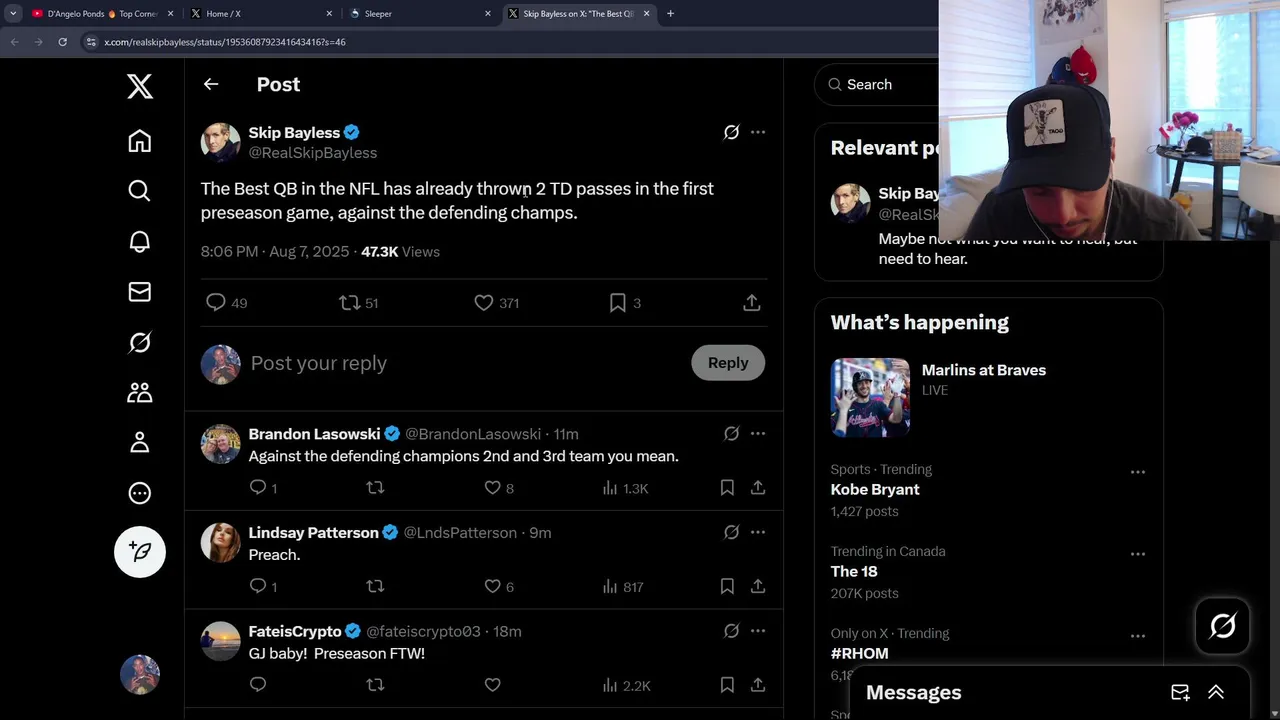1280x720 pixels.
Task: Repost icon showing 51
Action: (359, 302)
